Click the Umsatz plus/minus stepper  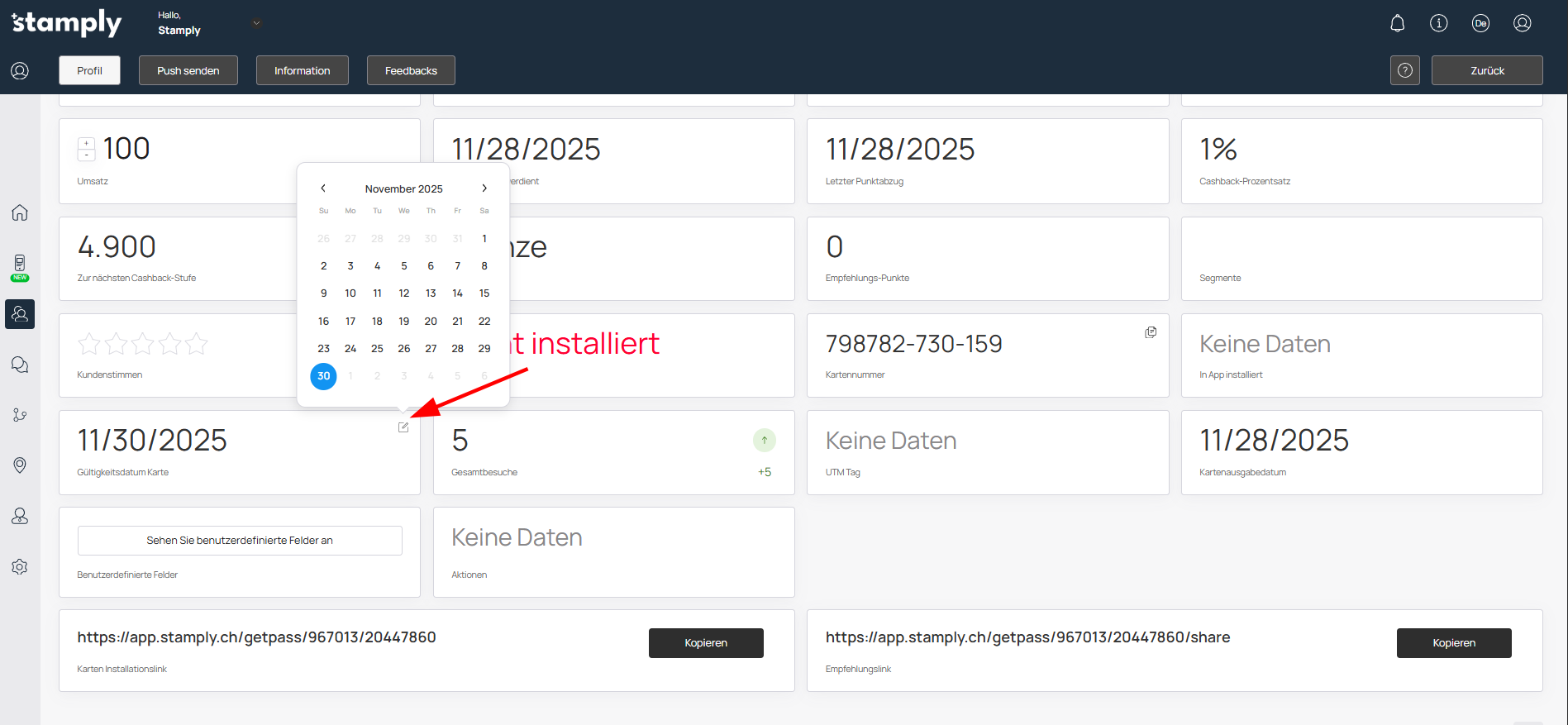[86, 149]
